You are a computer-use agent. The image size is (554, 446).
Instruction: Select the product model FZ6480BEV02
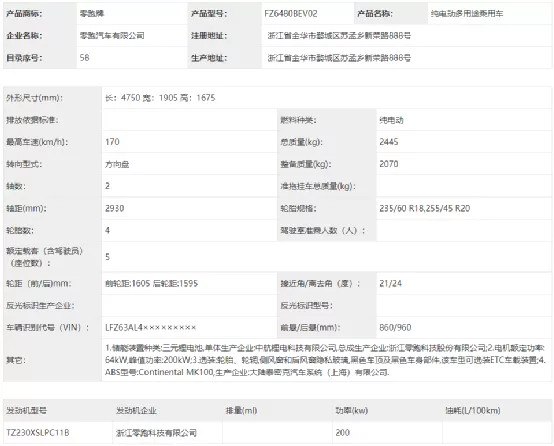click(x=291, y=14)
